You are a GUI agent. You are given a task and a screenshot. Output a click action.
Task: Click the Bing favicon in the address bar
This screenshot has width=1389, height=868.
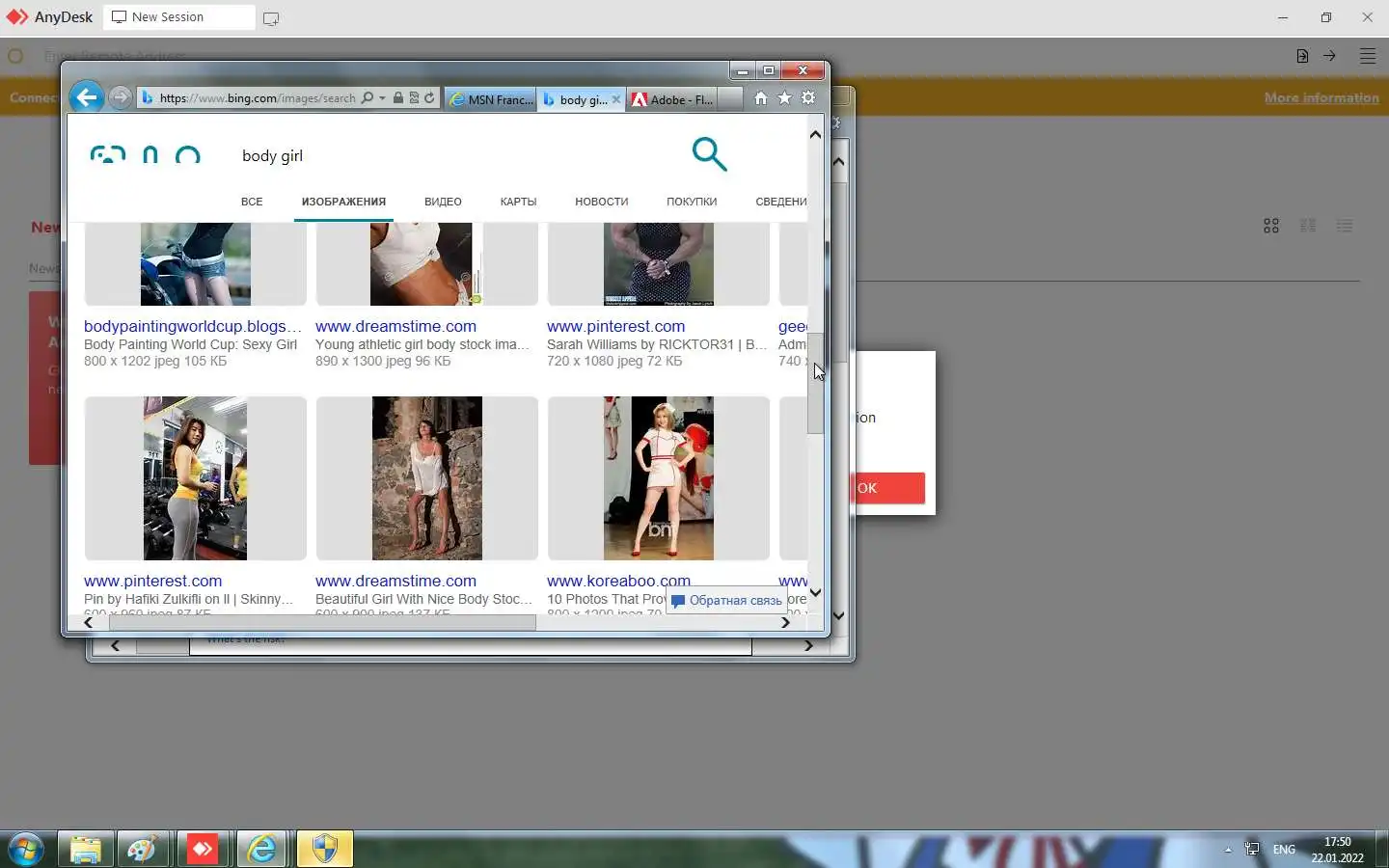[148, 98]
